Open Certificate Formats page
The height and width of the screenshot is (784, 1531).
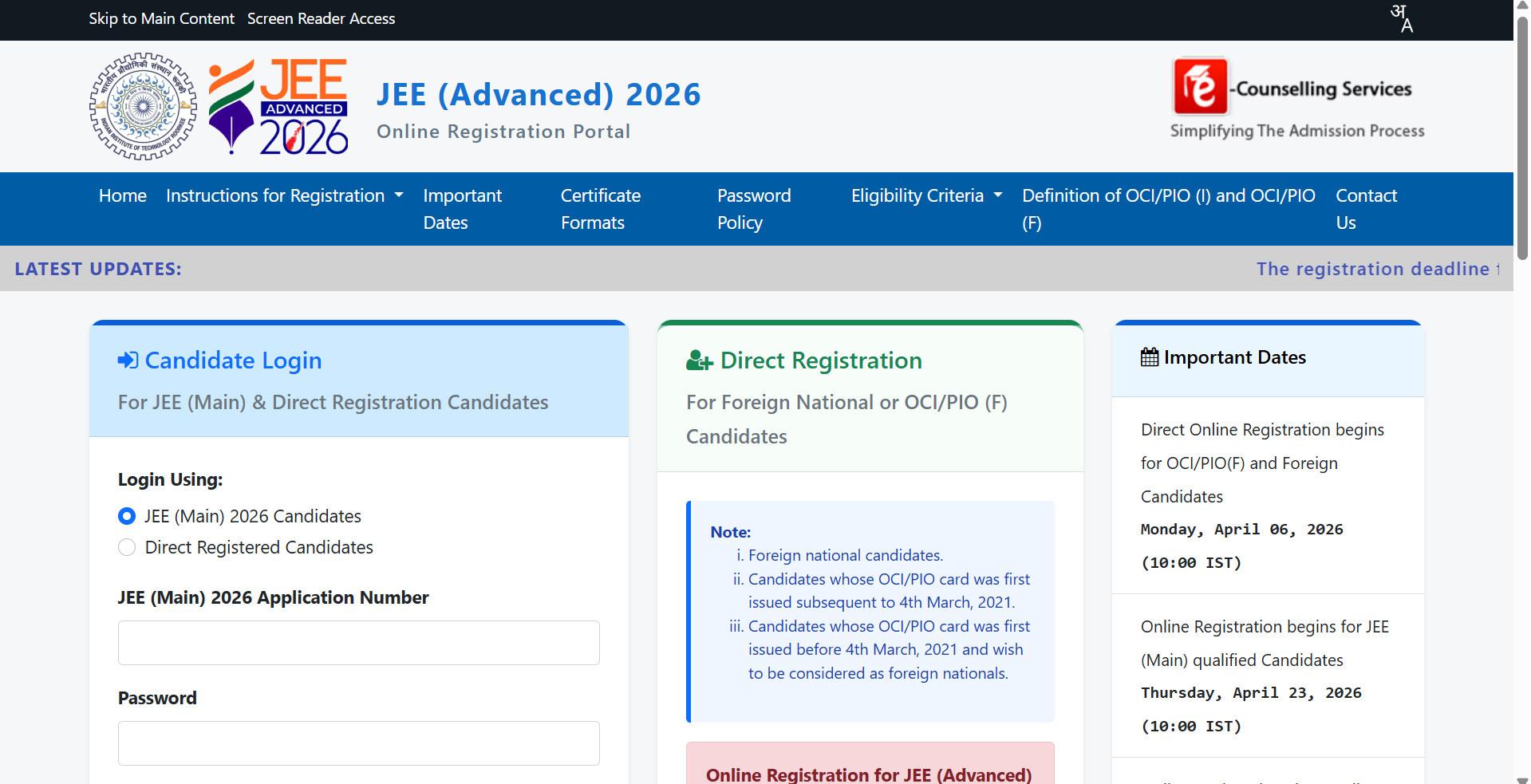click(x=601, y=209)
